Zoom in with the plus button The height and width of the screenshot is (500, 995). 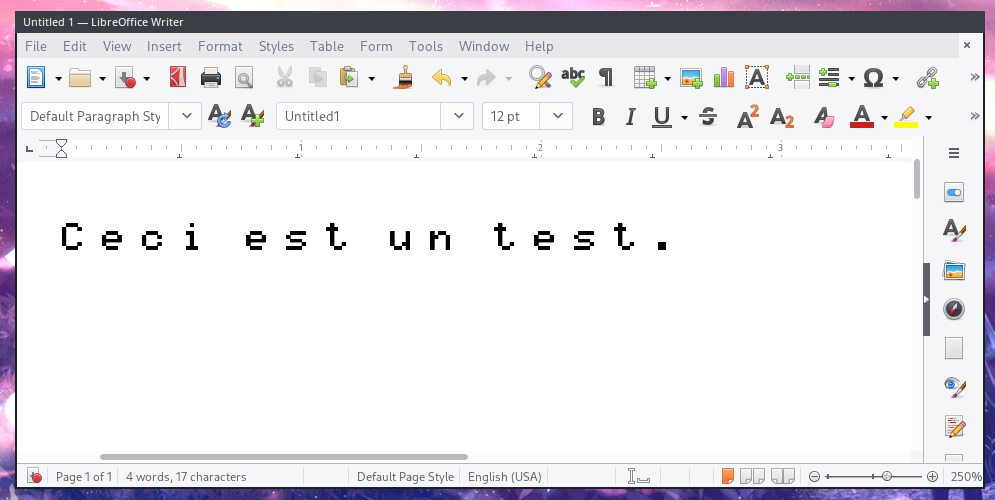[932, 477]
